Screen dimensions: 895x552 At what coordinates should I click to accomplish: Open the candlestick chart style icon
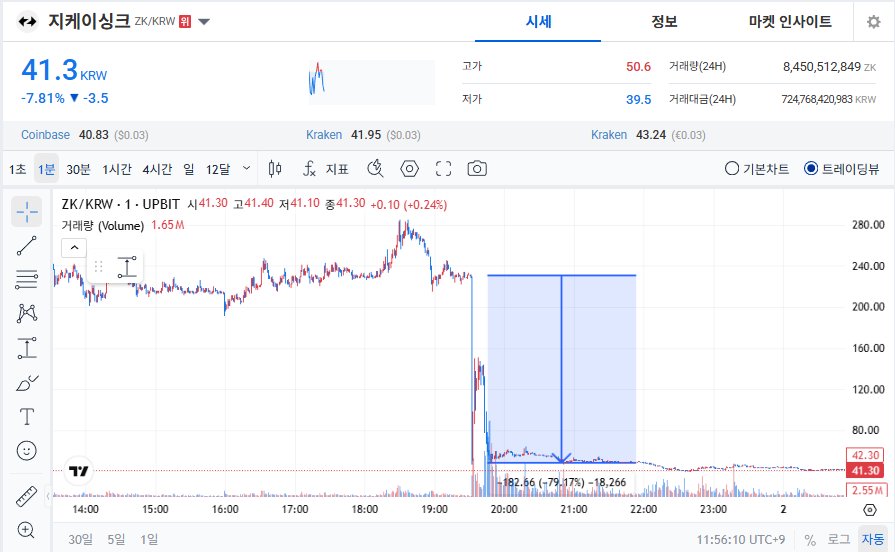[276, 169]
